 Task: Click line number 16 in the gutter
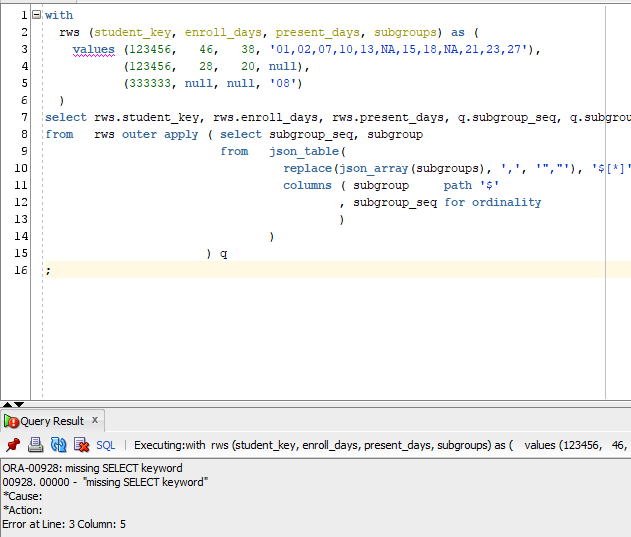[21, 270]
